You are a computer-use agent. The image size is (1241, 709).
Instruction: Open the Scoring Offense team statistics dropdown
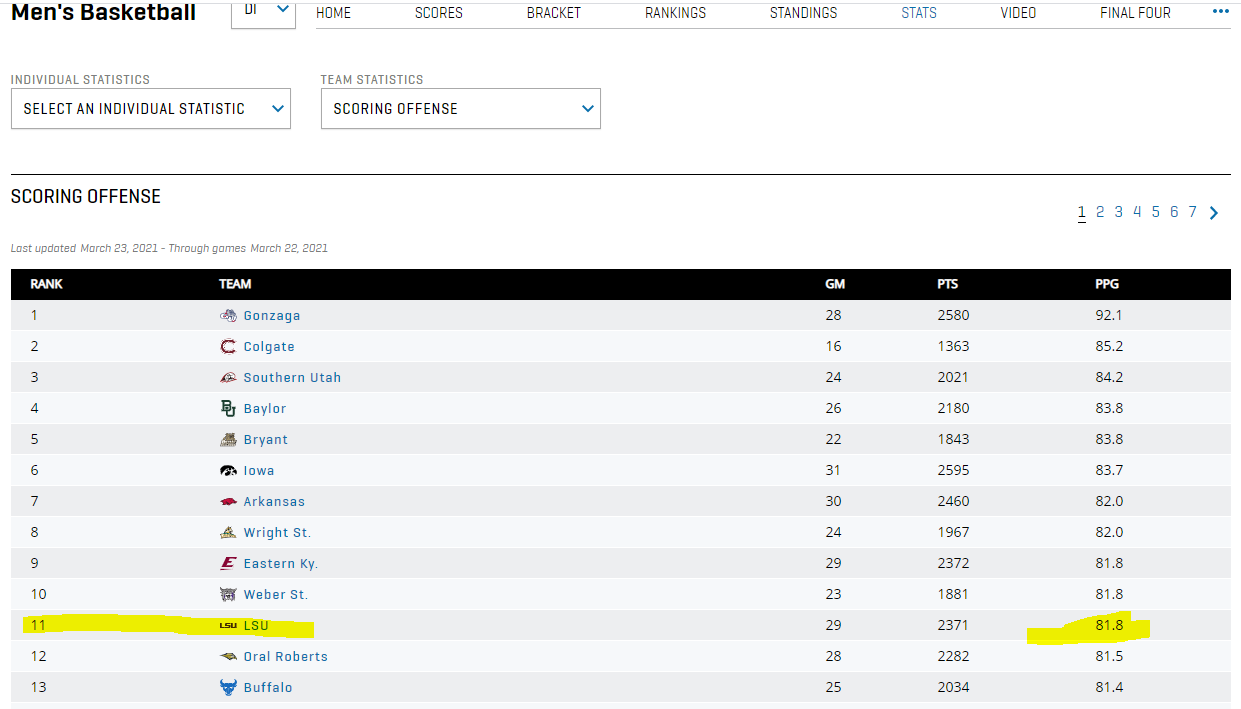(461, 109)
